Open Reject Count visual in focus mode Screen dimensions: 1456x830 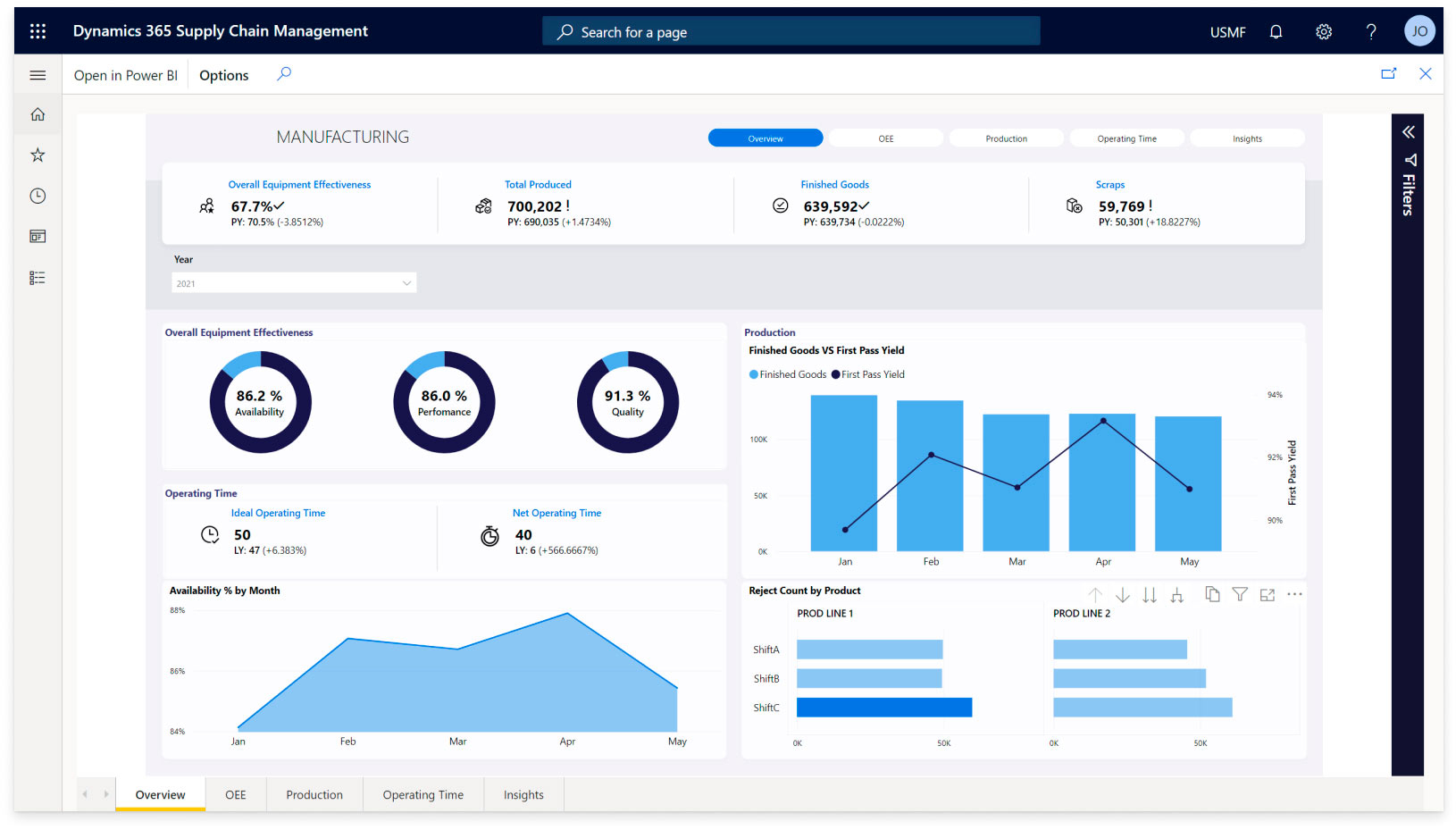(x=1268, y=595)
